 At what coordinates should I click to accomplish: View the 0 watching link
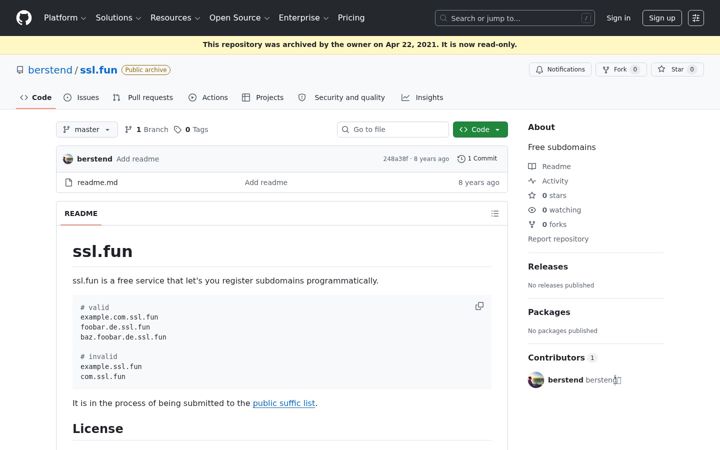555,210
